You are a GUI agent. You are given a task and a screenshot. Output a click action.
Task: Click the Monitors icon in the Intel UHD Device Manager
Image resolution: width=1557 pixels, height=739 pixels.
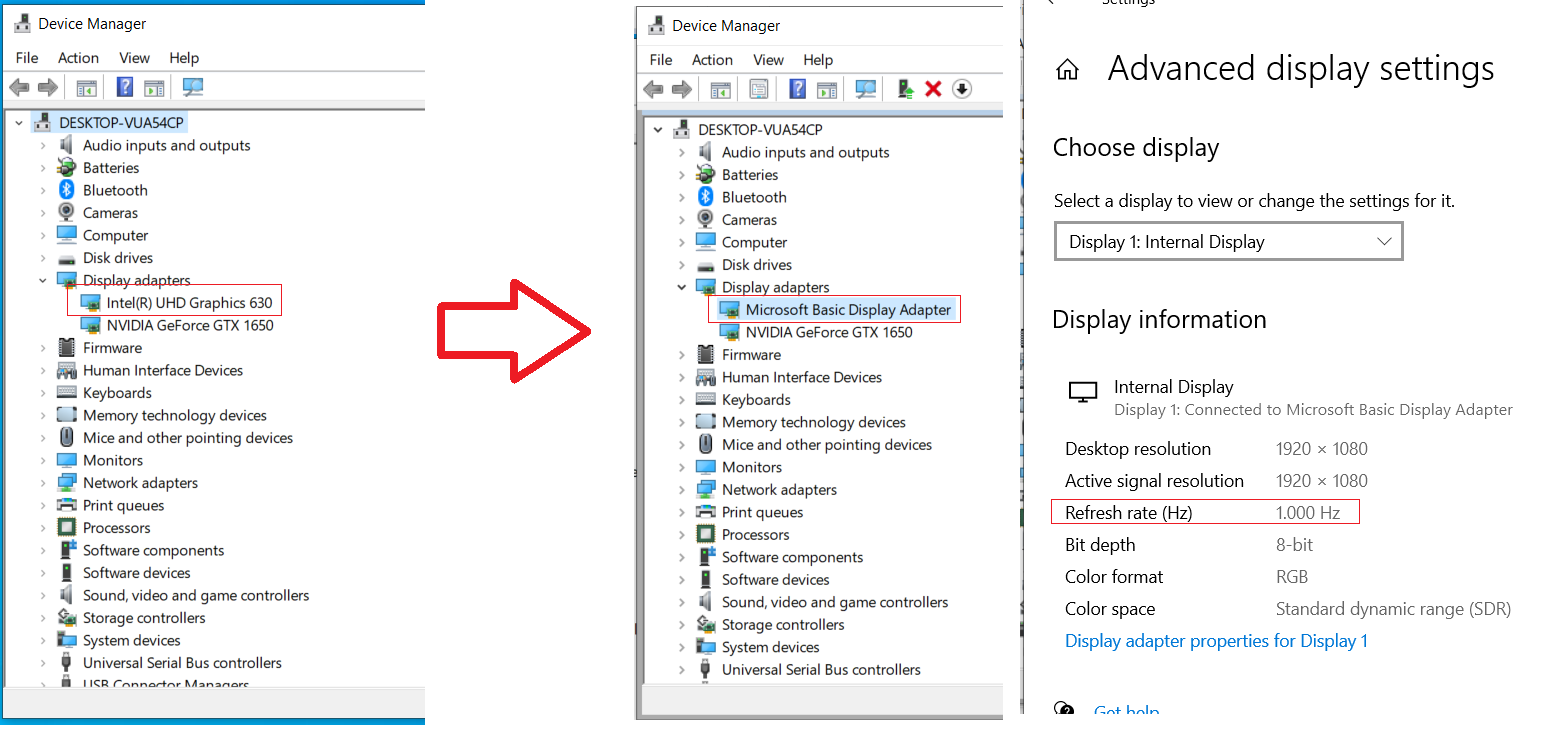coord(67,460)
